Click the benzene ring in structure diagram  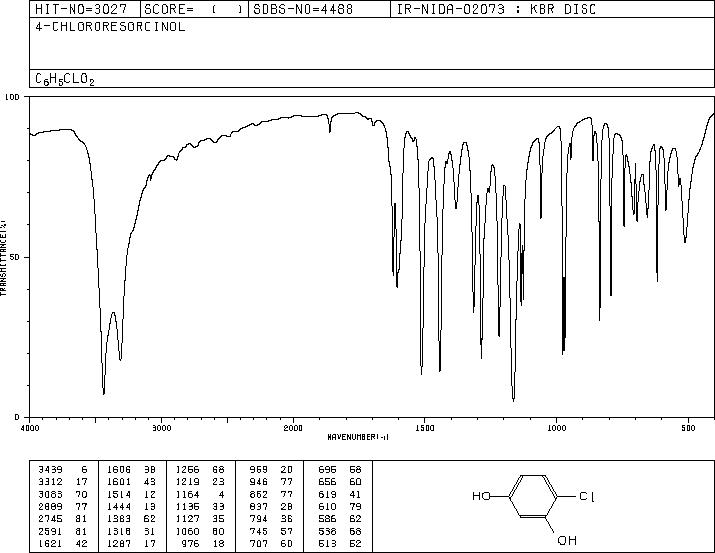coord(533,496)
